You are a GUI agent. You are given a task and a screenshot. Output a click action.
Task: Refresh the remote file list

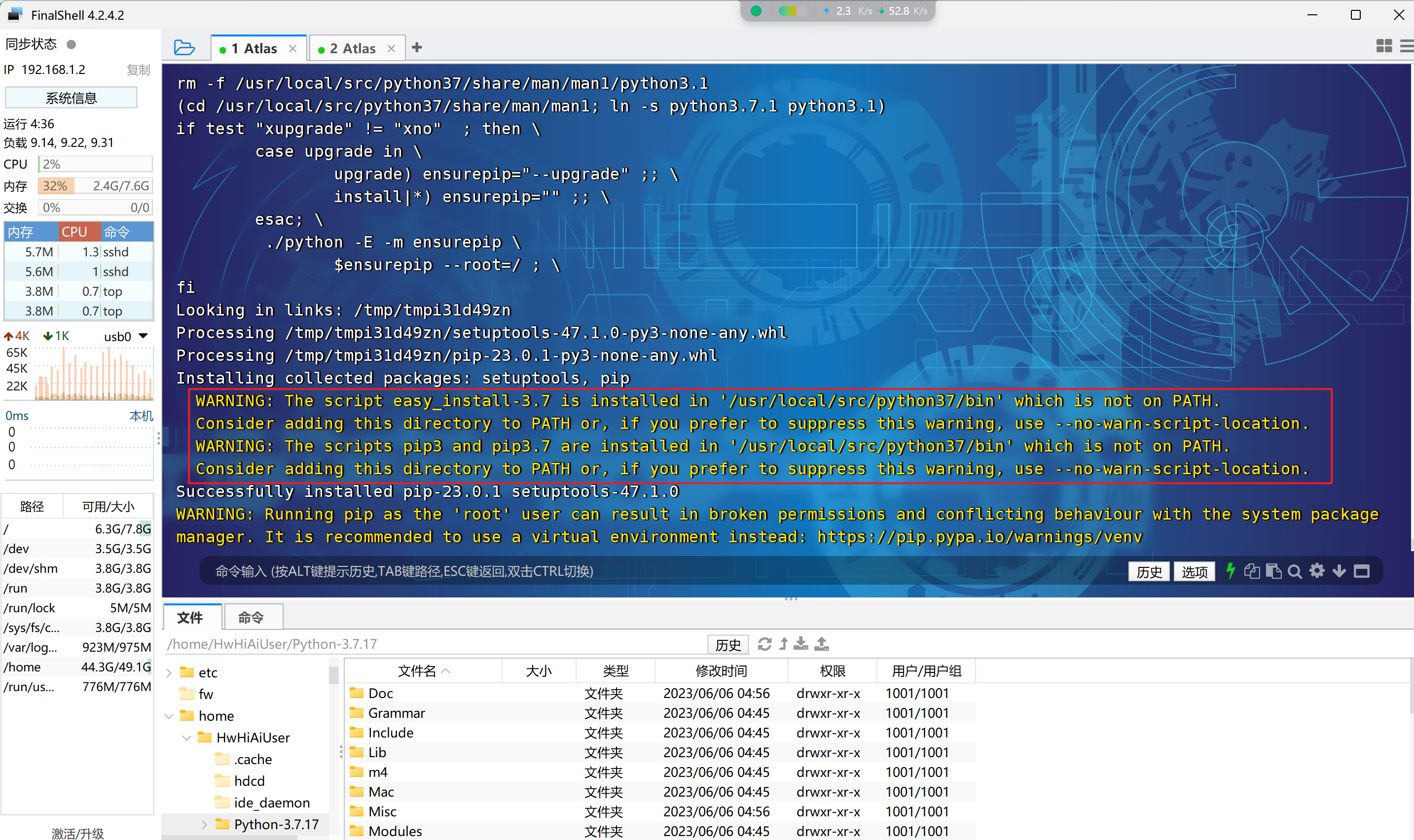pyautogui.click(x=764, y=644)
